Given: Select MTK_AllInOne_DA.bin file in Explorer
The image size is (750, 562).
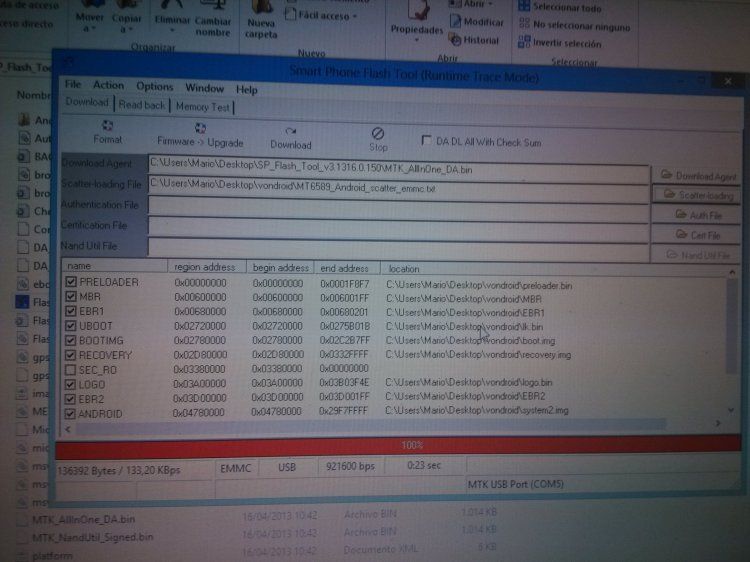Looking at the screenshot, I should [x=83, y=519].
